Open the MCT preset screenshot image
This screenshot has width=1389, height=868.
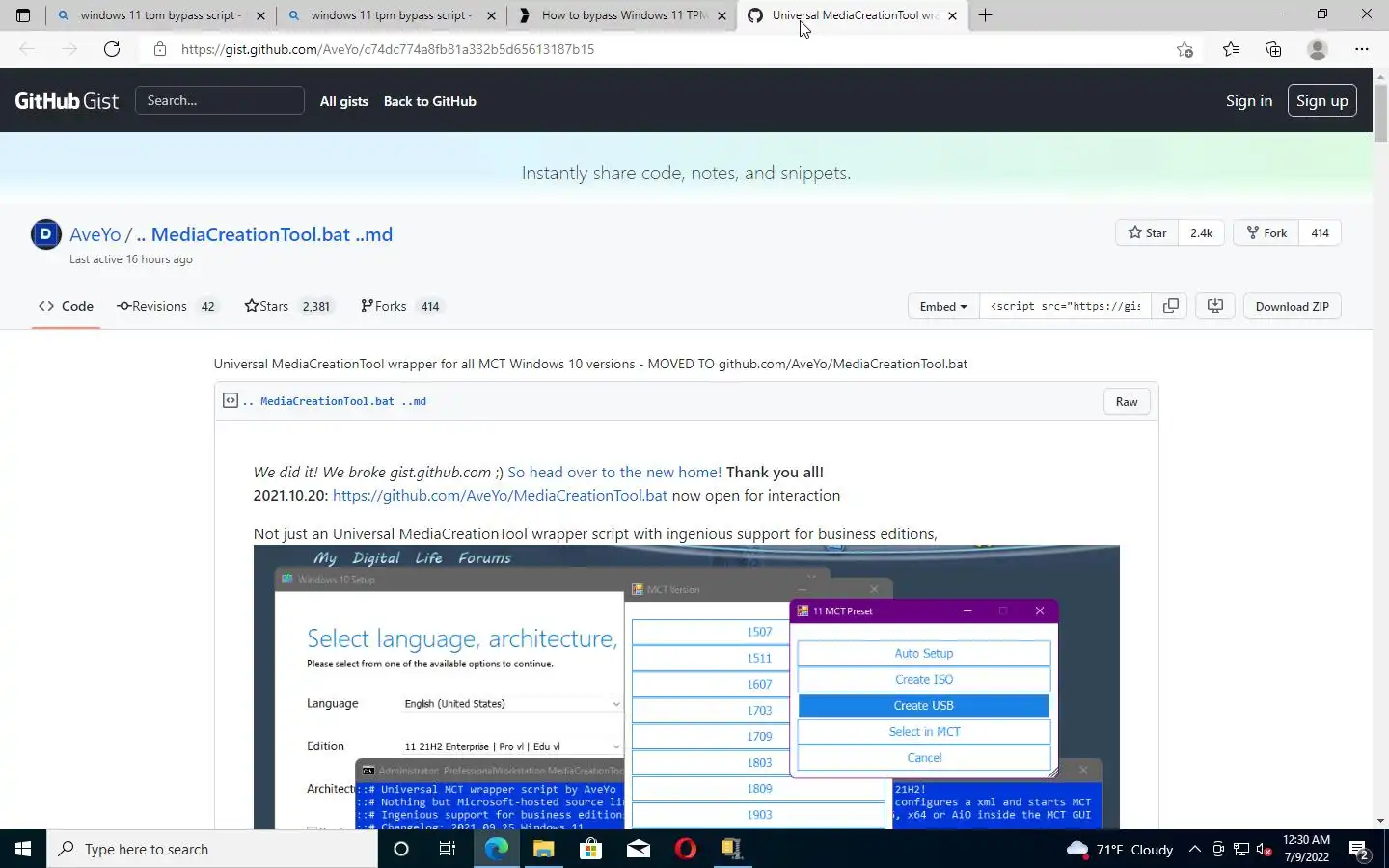[686, 687]
